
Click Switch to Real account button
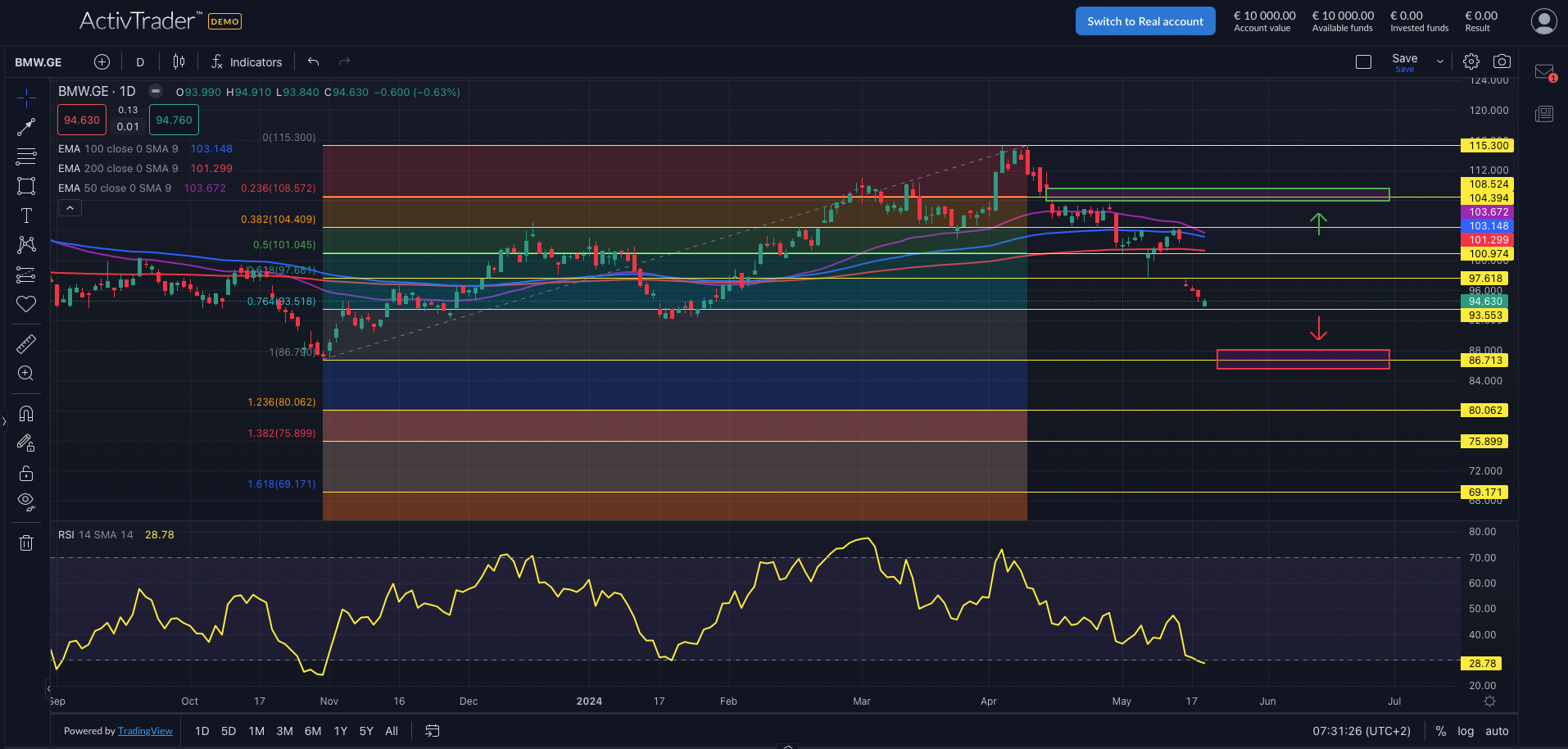click(x=1144, y=21)
